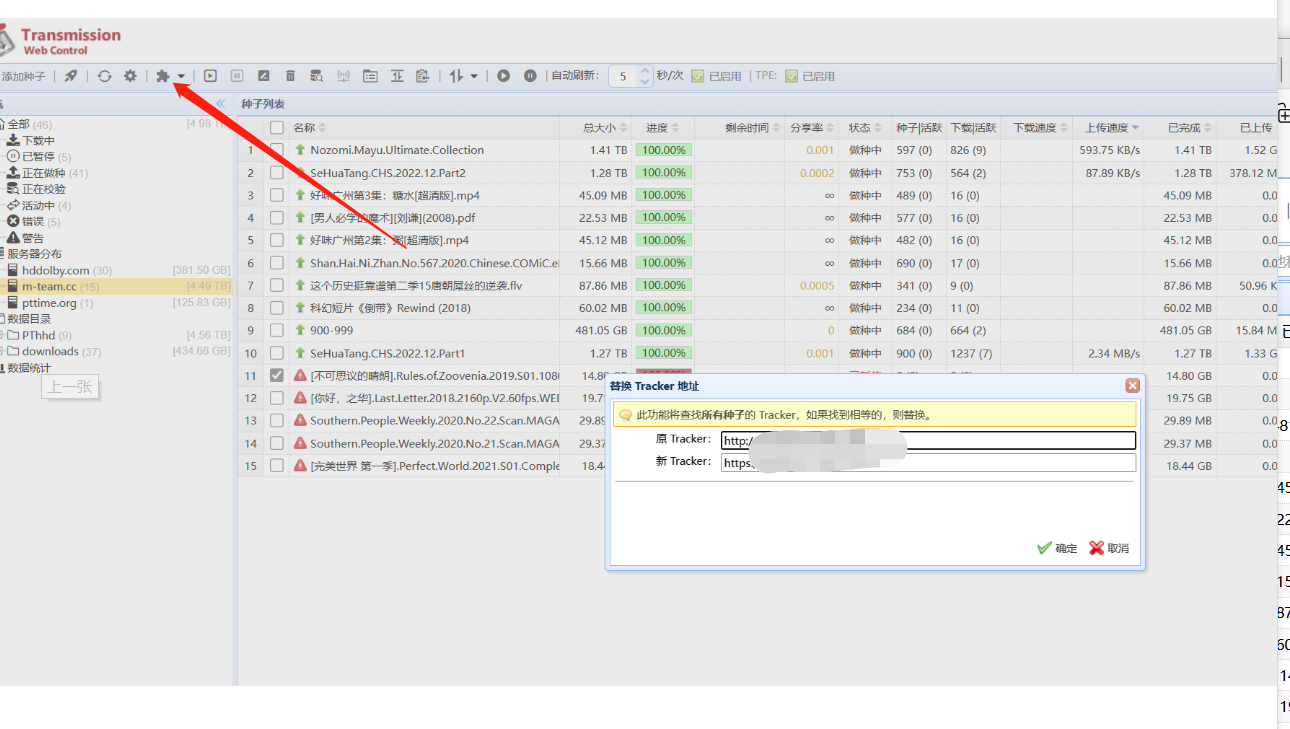
Task: Click the 原 Tracker address input field
Action: (928, 440)
